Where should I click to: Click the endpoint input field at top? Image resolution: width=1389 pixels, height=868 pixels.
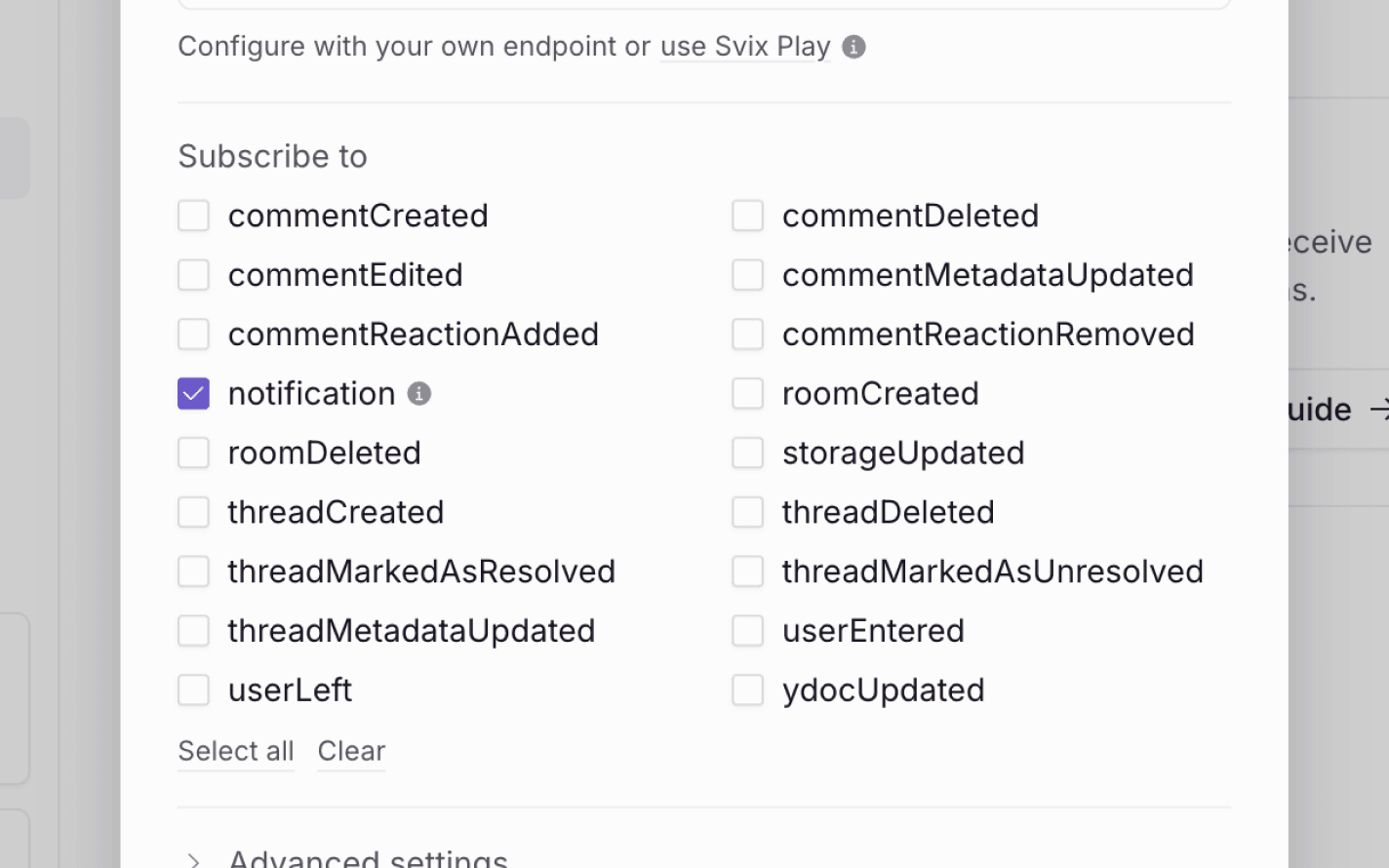pyautogui.click(x=702, y=4)
